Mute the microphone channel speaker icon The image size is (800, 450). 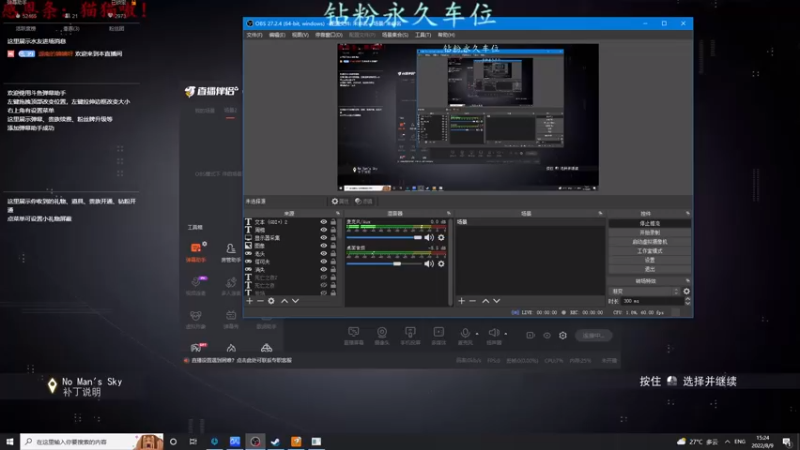[x=429, y=238]
